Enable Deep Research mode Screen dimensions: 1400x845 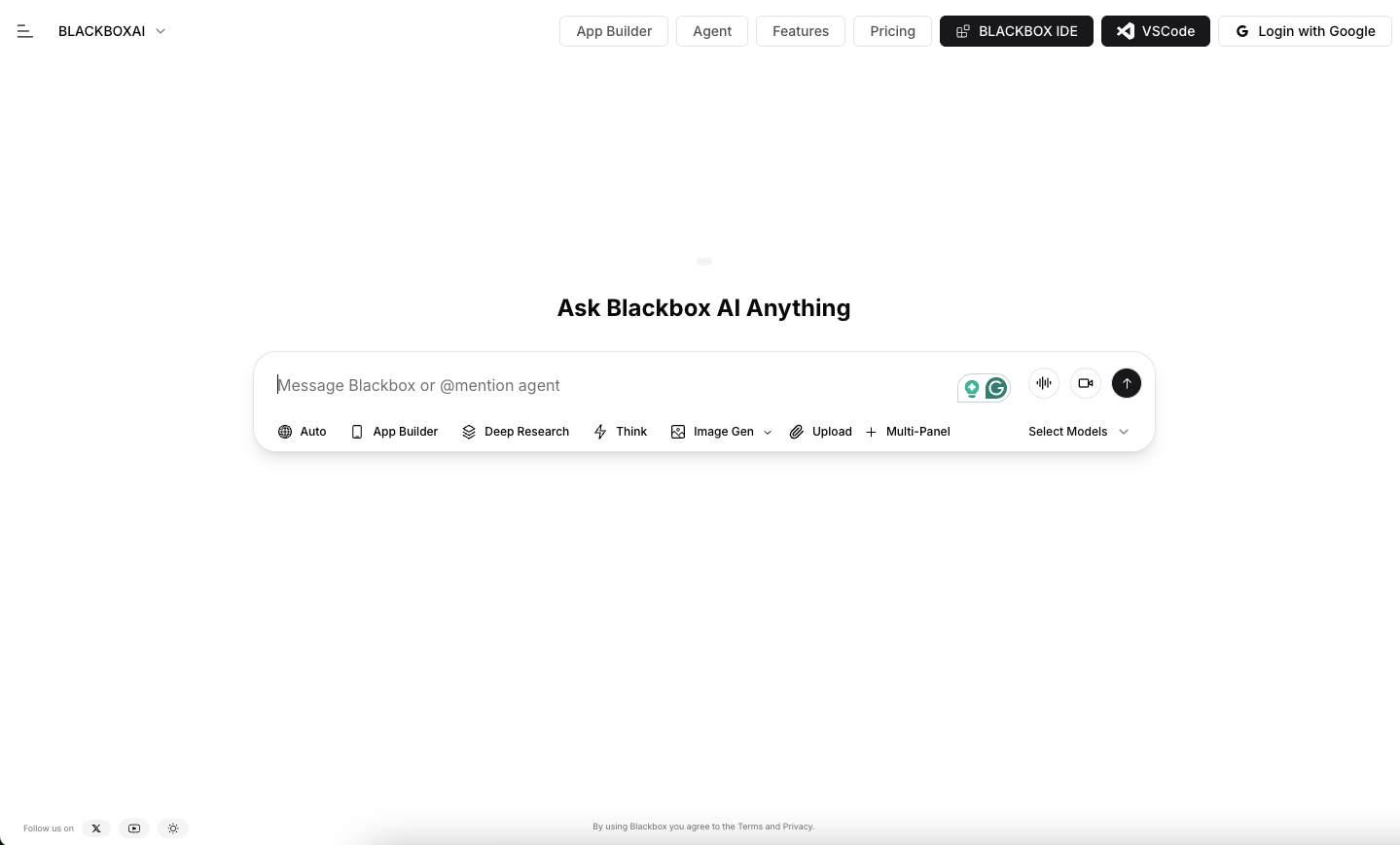(516, 432)
